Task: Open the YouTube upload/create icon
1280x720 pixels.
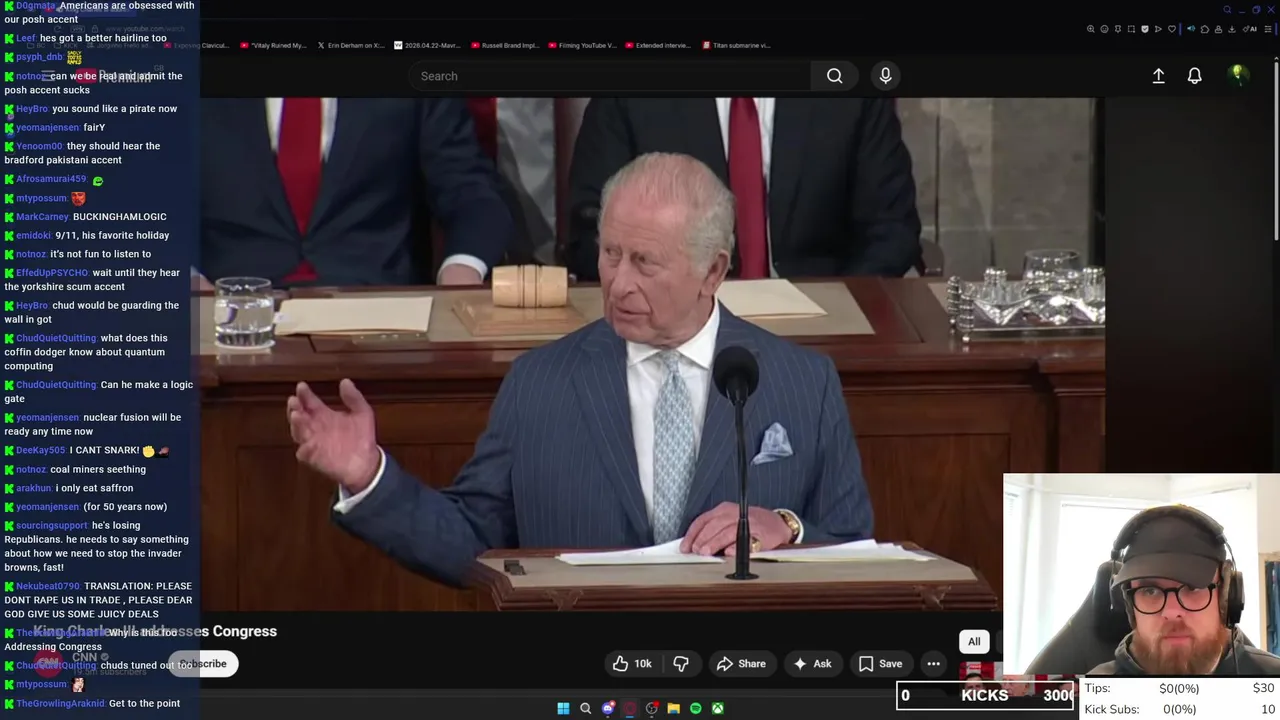Action: [x=1158, y=76]
